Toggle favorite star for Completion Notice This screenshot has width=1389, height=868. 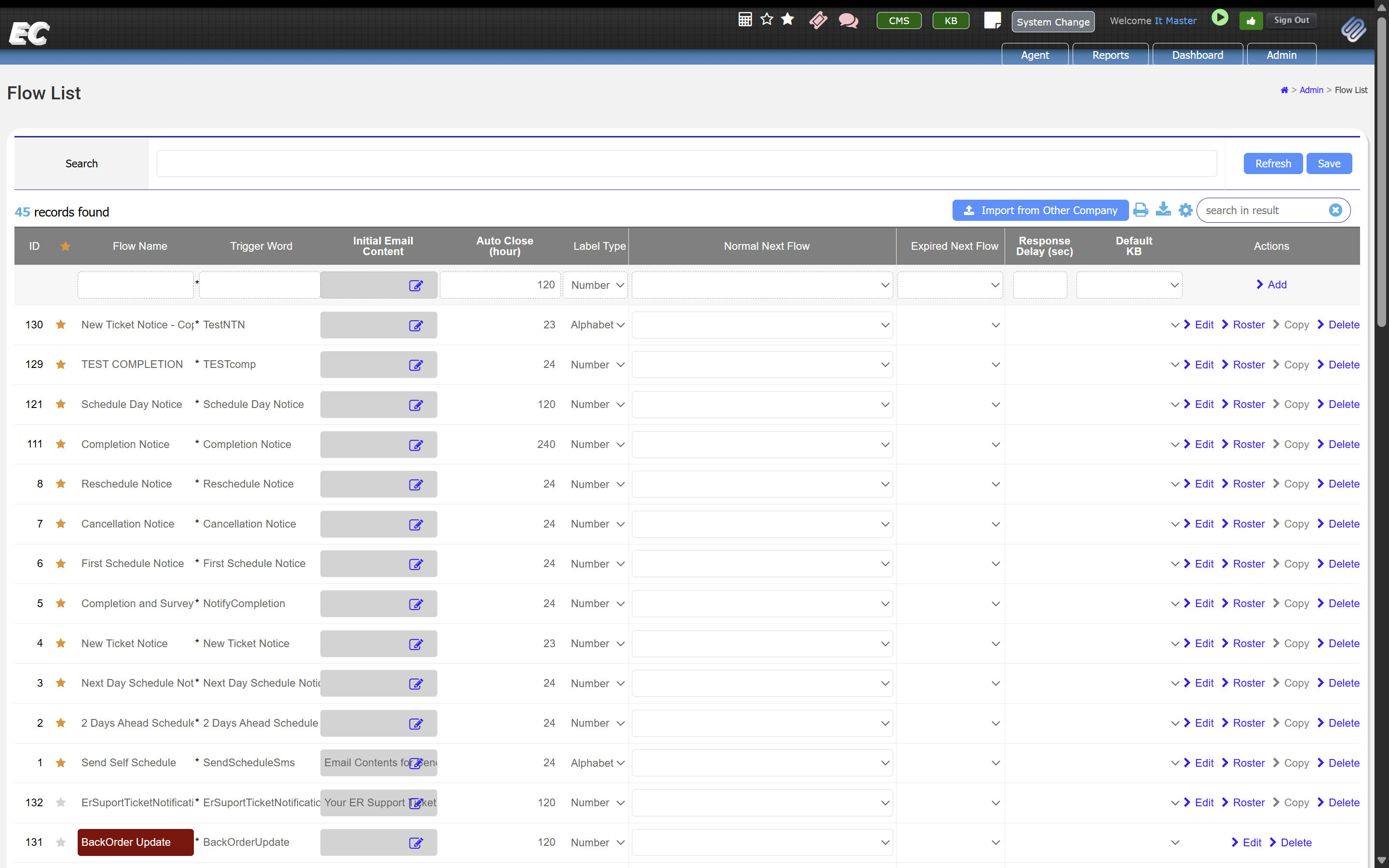pos(61,444)
